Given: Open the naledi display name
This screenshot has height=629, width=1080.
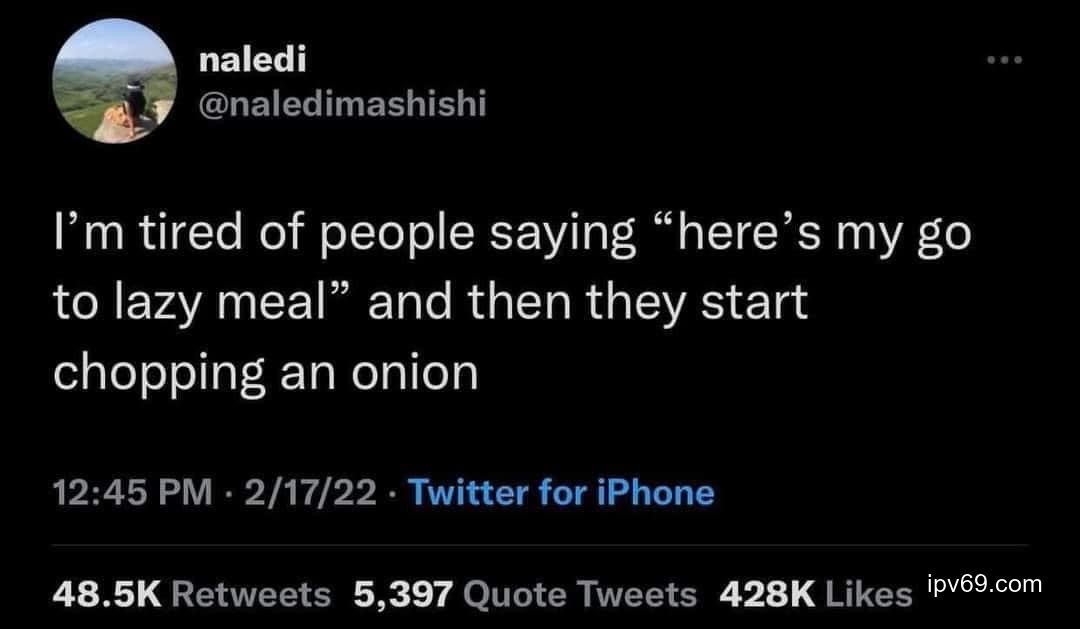Looking at the screenshot, I should (x=253, y=61).
